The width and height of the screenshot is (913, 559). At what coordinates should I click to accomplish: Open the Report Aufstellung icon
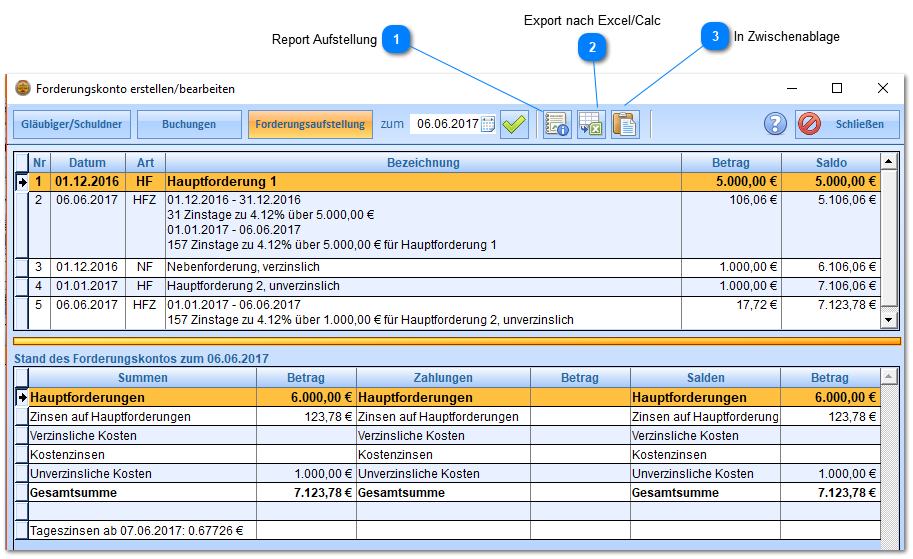[x=557, y=125]
